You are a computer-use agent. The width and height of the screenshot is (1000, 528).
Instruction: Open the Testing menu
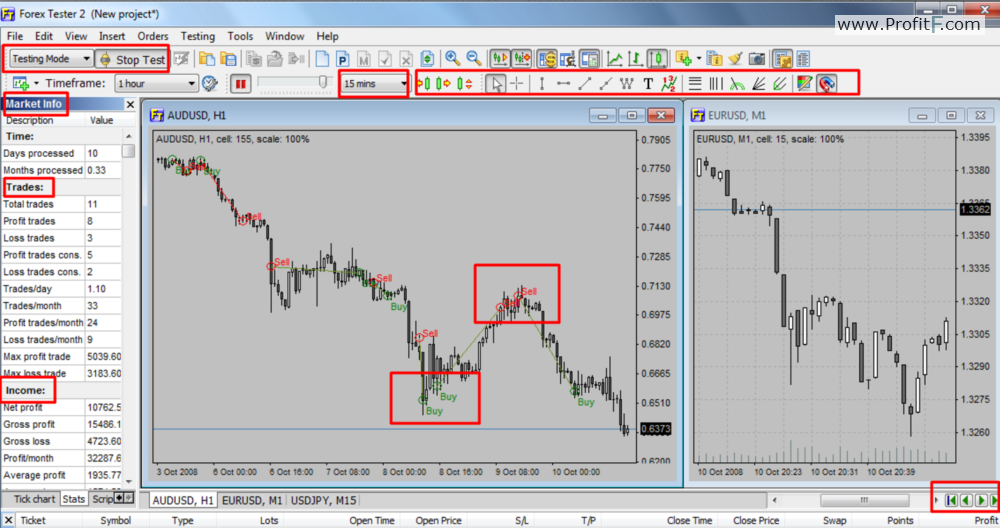pos(197,36)
